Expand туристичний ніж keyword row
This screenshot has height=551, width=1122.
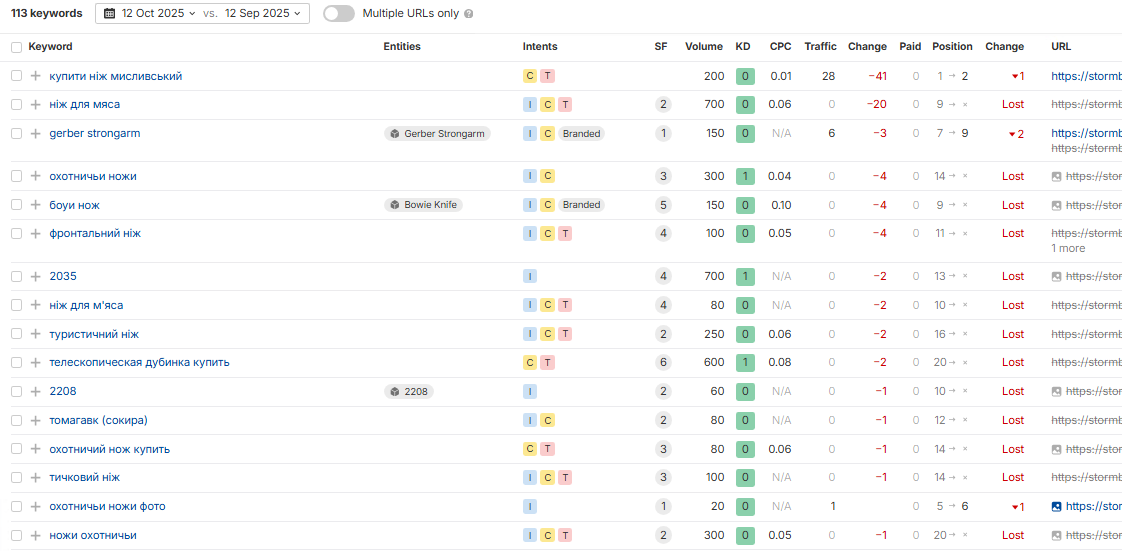pos(36,334)
